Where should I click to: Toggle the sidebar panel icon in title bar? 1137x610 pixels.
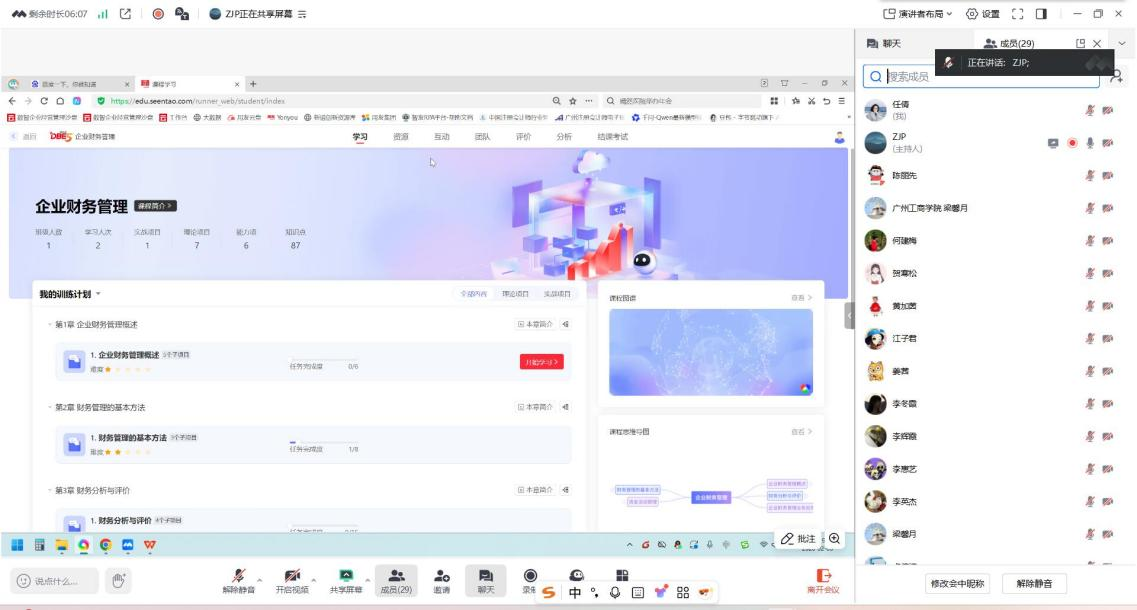click(x=1041, y=14)
